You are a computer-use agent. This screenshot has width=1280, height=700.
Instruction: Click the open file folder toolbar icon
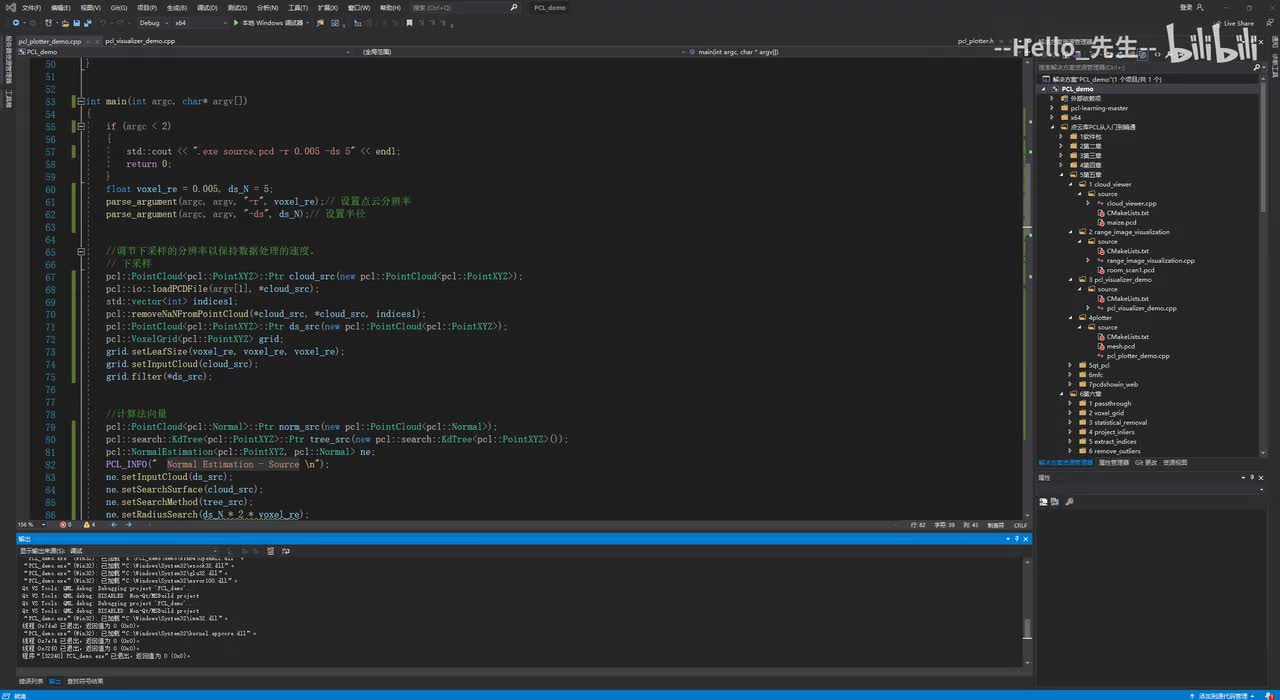[65, 22]
